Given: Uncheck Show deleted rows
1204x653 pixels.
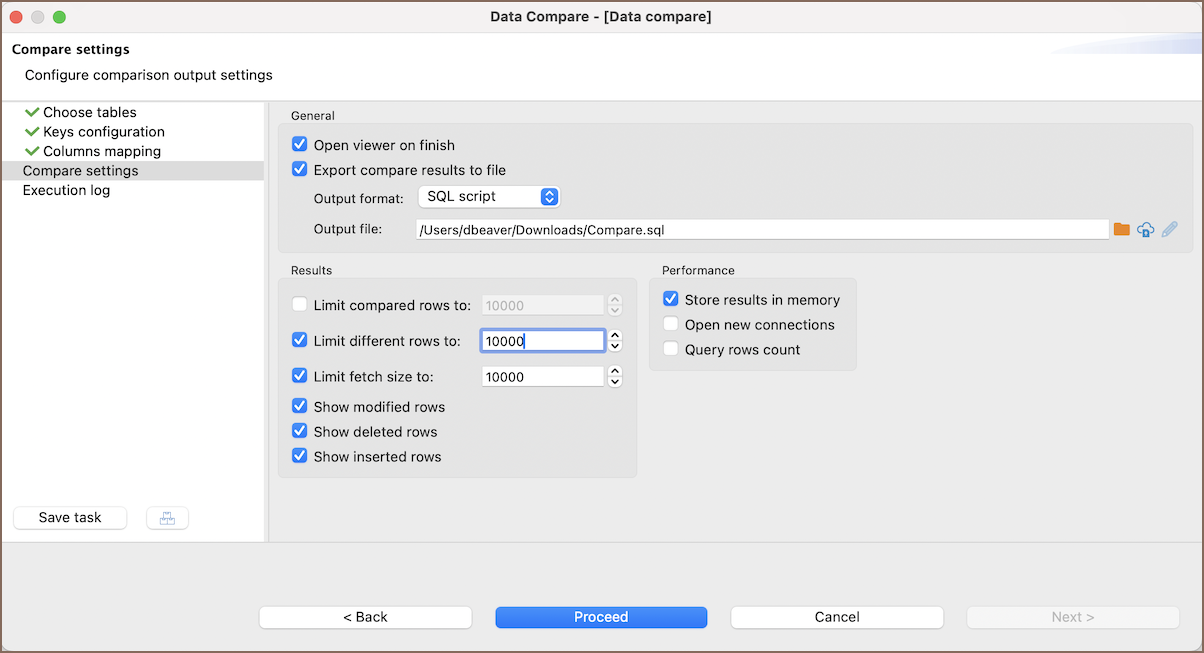Looking at the screenshot, I should pyautogui.click(x=299, y=432).
